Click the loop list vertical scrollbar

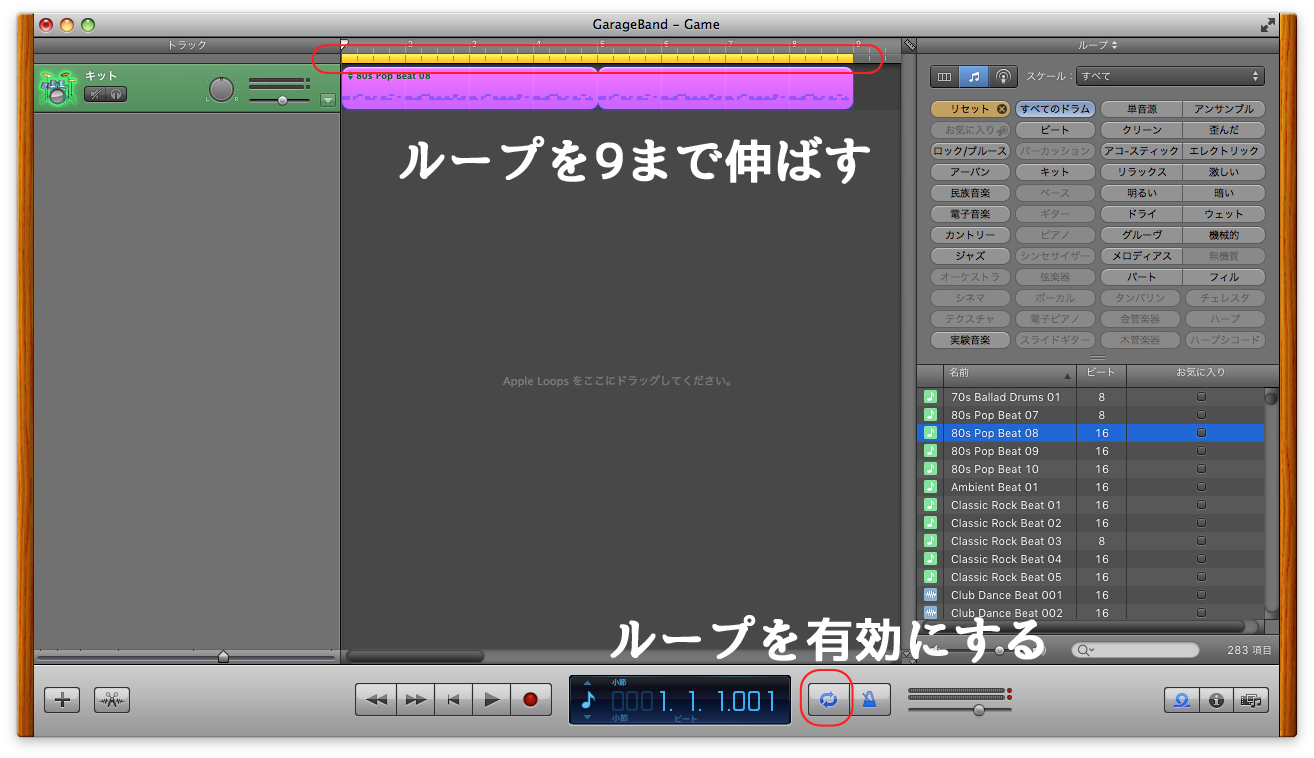coord(1271,503)
